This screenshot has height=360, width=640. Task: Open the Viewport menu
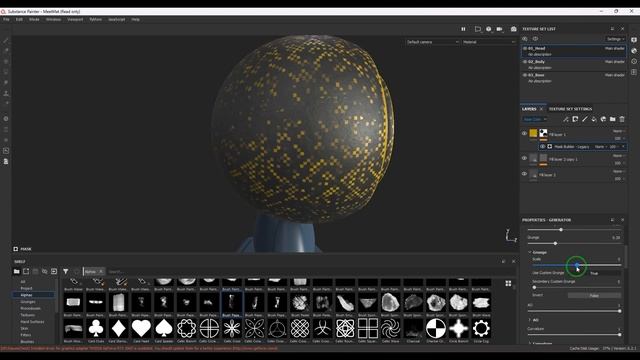coord(75,19)
